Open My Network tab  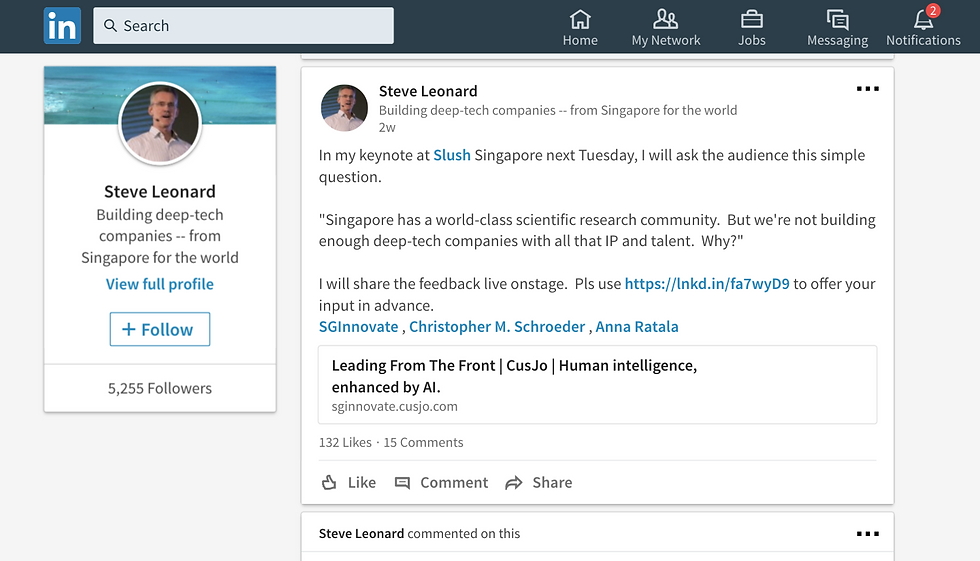[x=666, y=28]
